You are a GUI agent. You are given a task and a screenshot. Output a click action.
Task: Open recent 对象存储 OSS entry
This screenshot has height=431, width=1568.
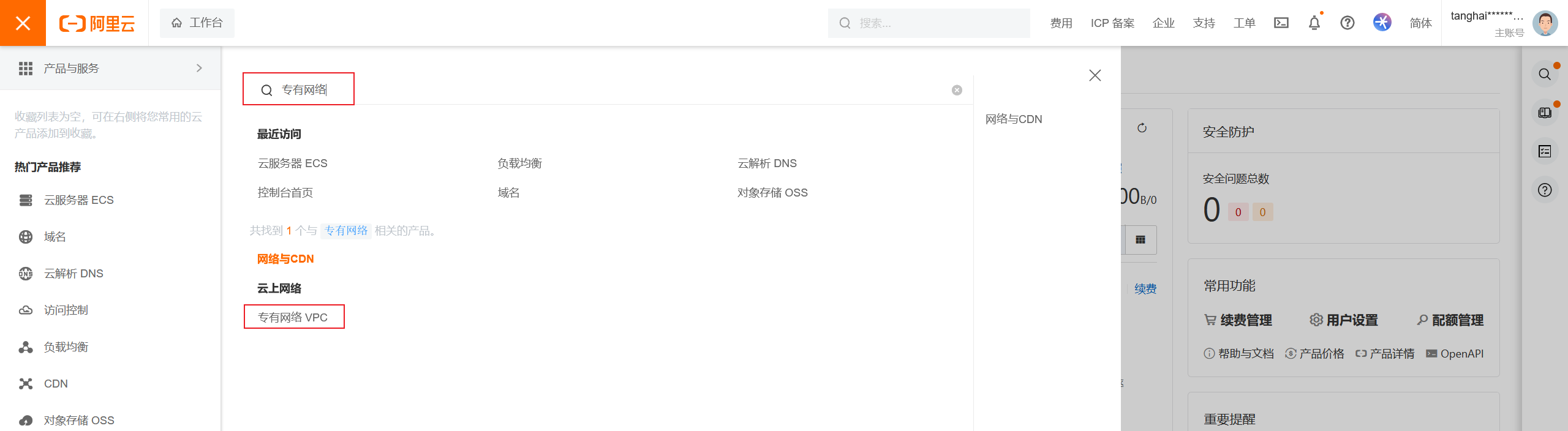point(772,193)
